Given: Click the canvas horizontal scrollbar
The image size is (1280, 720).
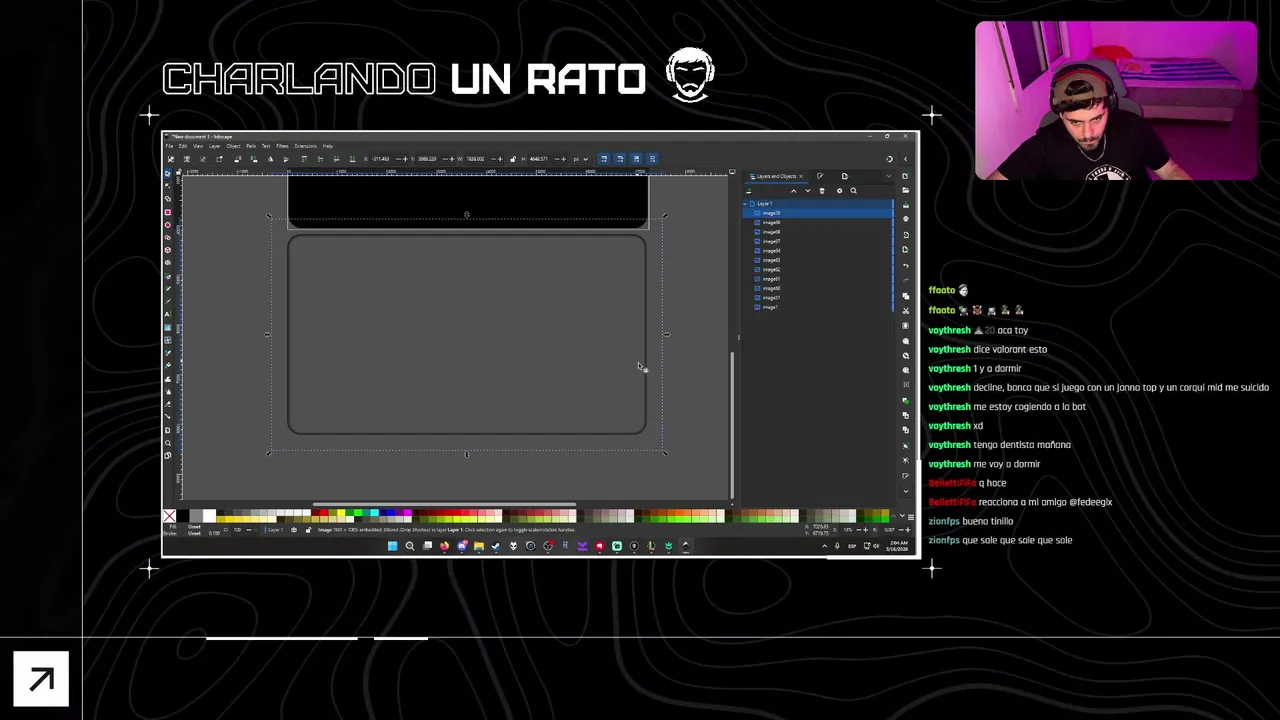Looking at the screenshot, I should coord(444,504).
